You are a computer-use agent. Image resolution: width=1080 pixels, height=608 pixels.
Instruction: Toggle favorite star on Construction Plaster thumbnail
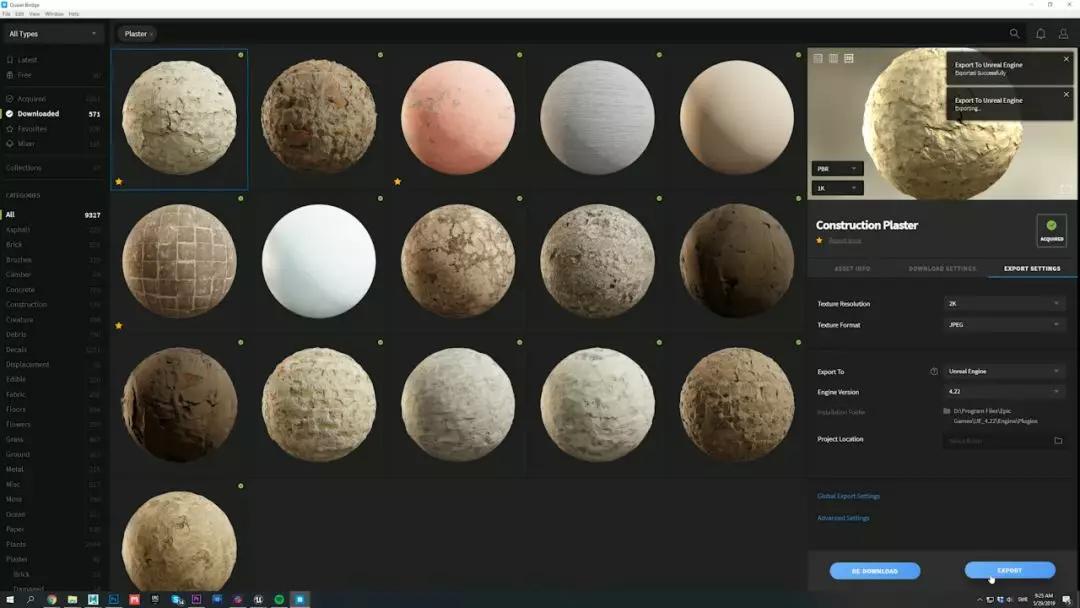(119, 182)
